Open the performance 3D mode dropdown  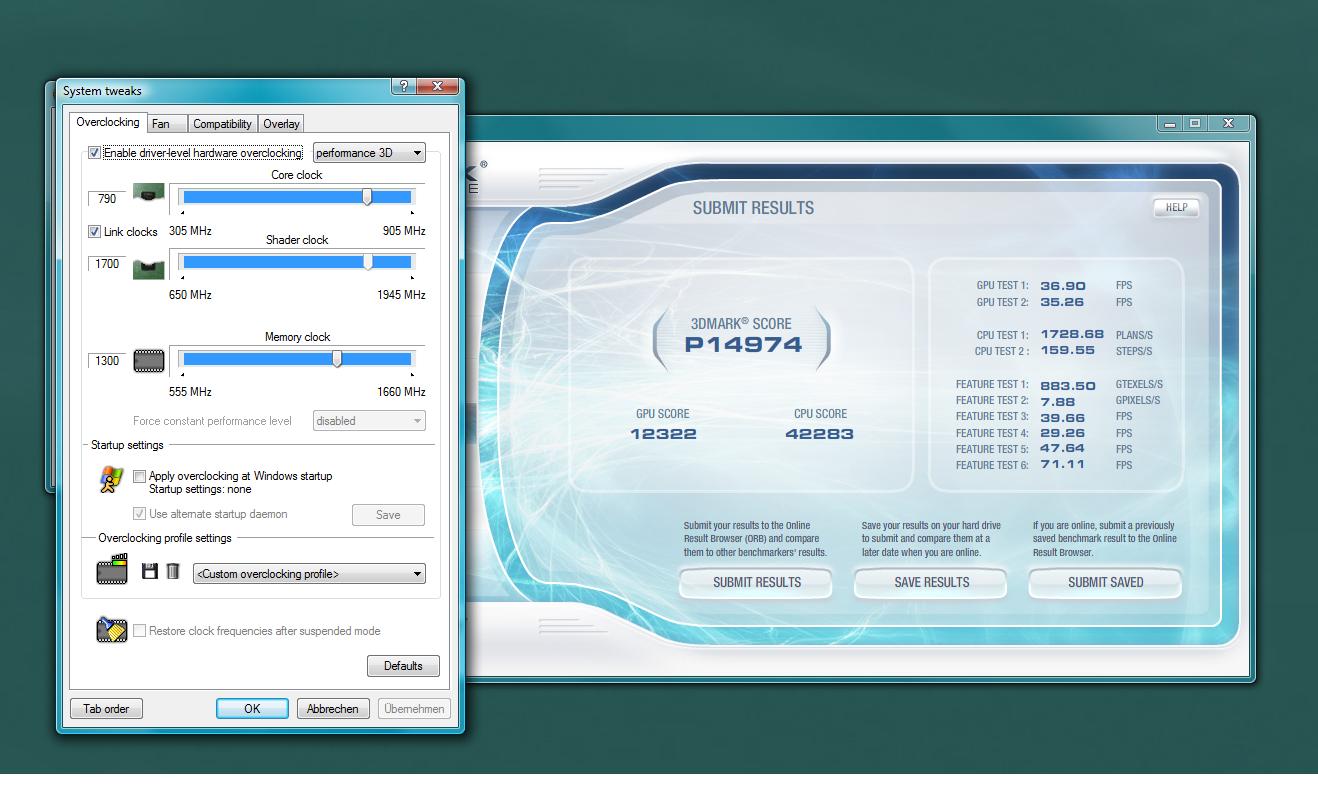coord(369,153)
